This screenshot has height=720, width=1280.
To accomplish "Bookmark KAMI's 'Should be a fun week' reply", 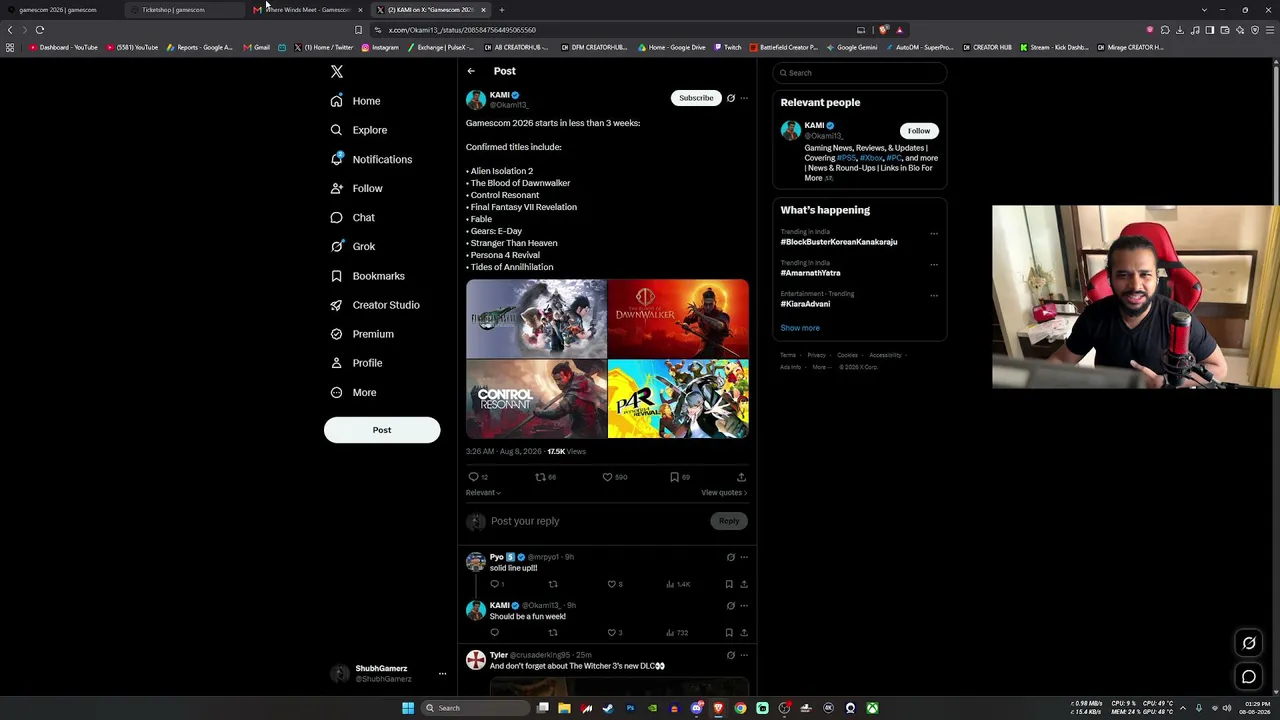I will point(729,633).
